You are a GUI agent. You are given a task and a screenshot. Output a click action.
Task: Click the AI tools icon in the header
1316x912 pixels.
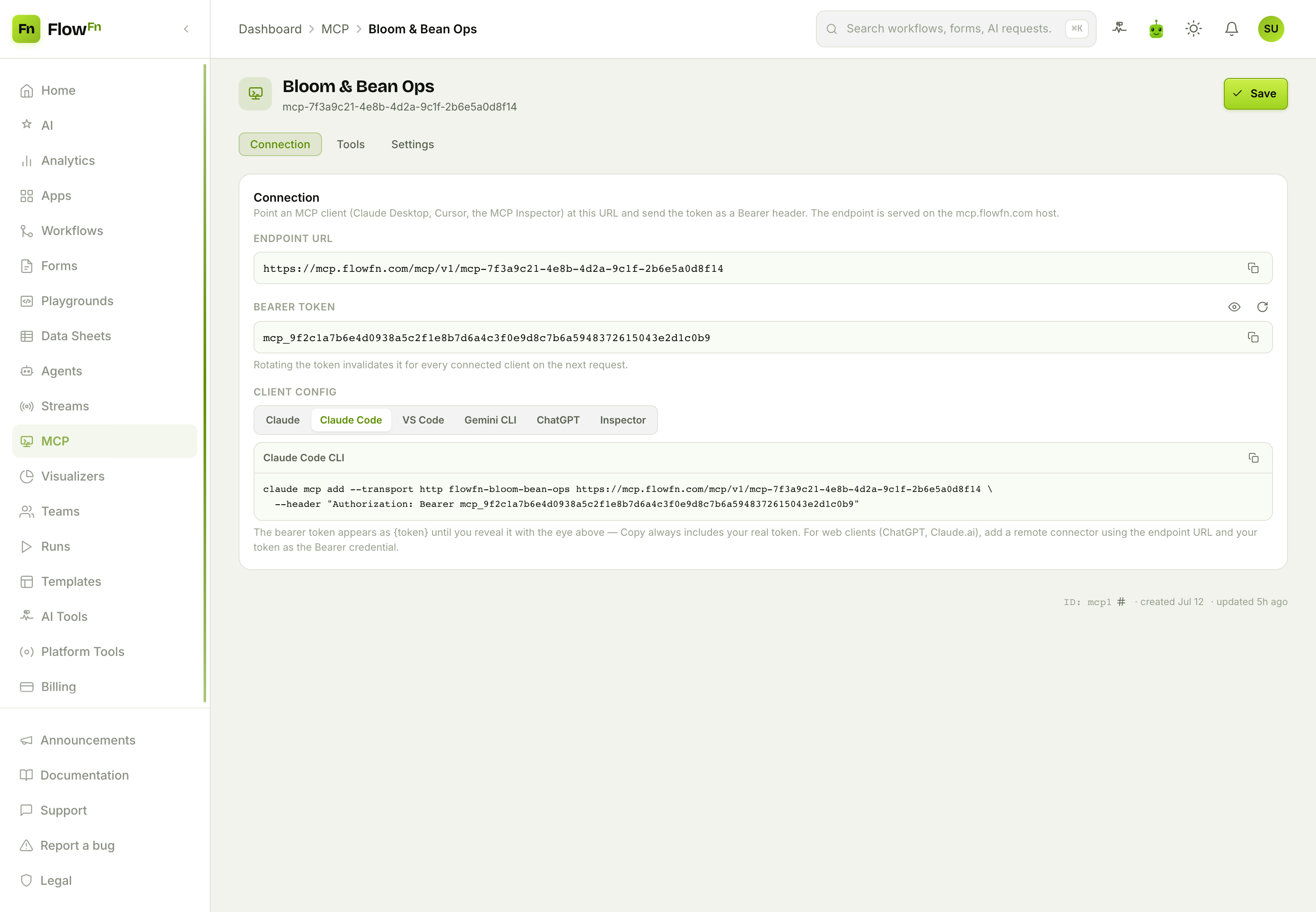pos(1119,28)
